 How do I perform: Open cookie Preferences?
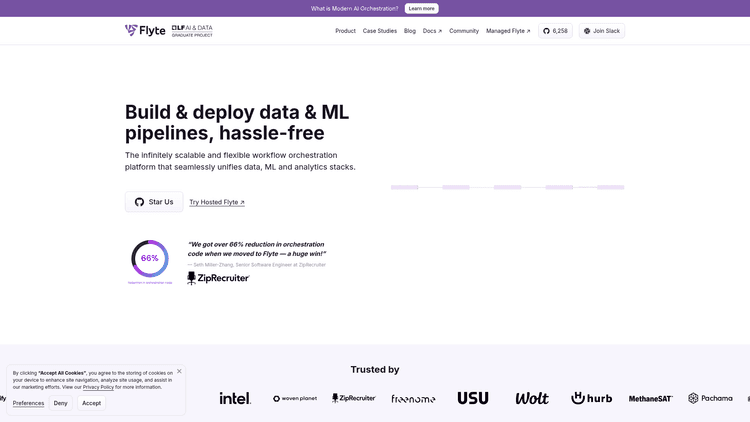pyautogui.click(x=28, y=403)
